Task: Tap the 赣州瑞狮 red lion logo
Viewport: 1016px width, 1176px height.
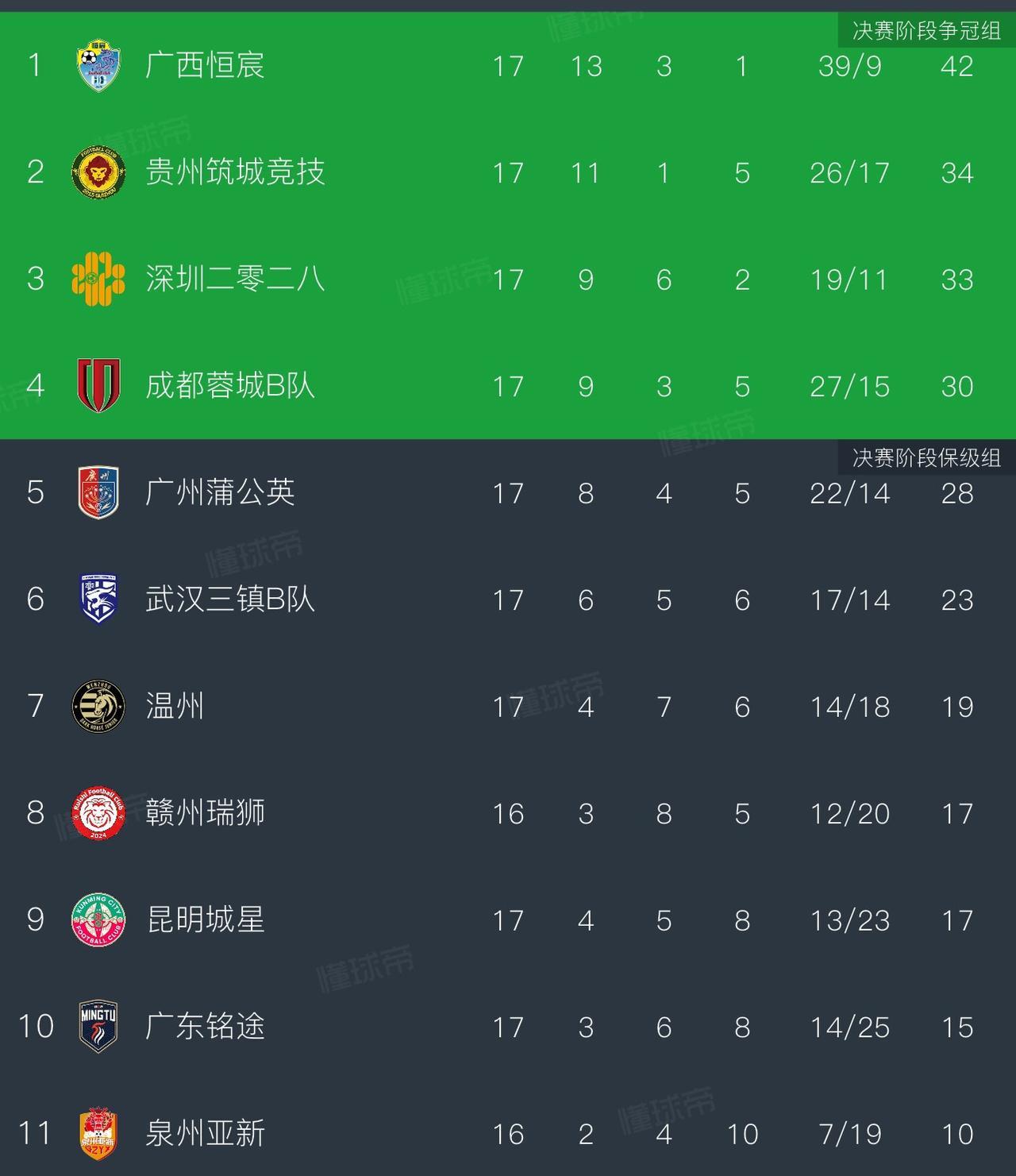Action: click(98, 813)
